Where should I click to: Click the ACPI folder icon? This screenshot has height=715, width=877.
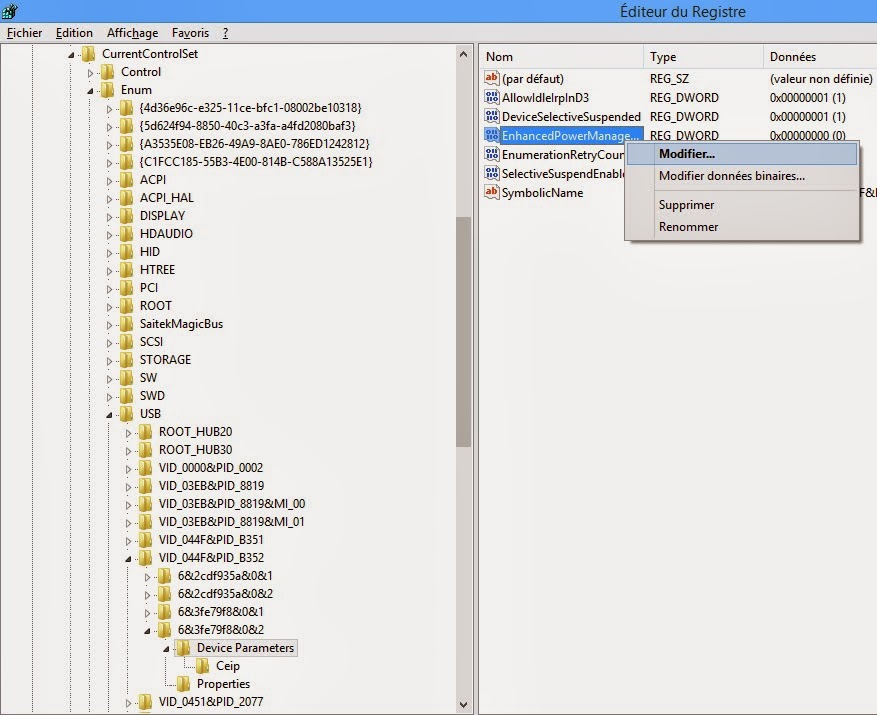(x=126, y=180)
